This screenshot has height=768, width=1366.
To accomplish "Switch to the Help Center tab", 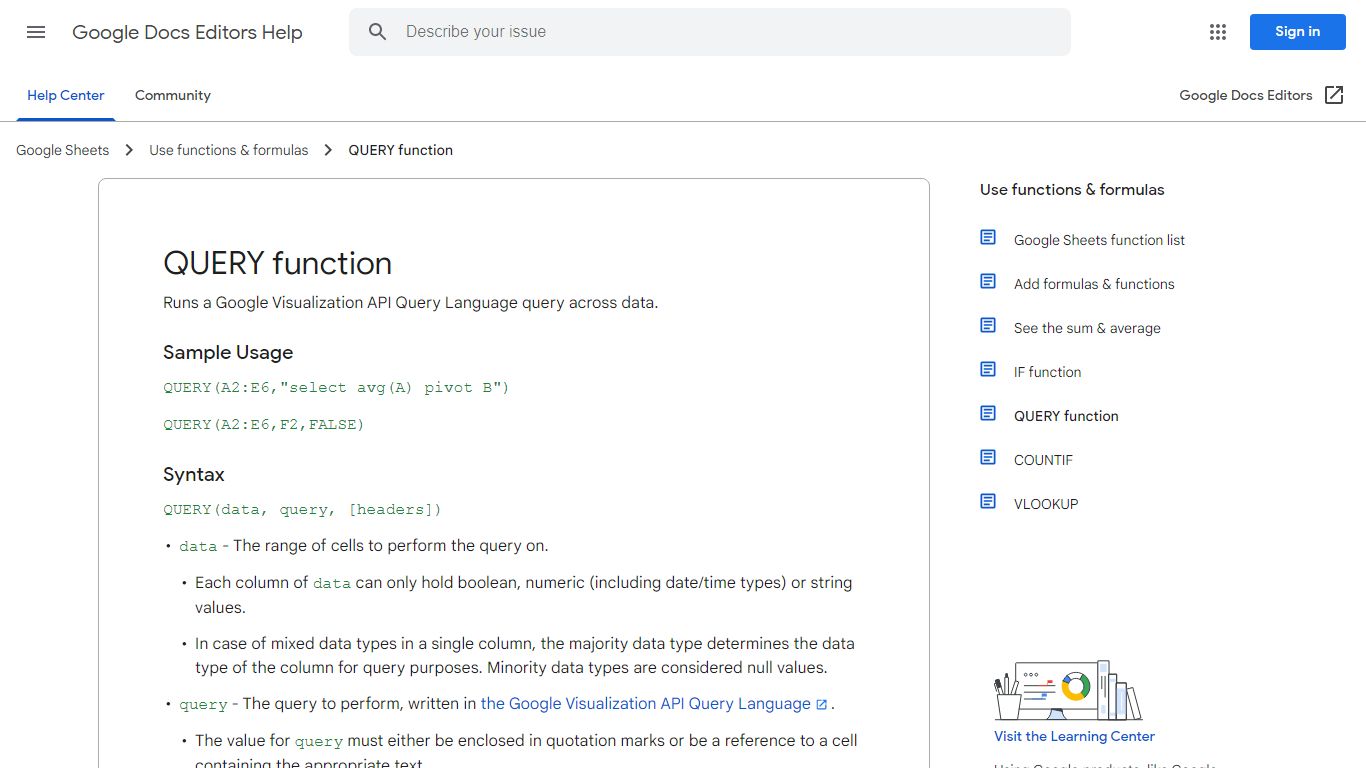I will tap(66, 95).
